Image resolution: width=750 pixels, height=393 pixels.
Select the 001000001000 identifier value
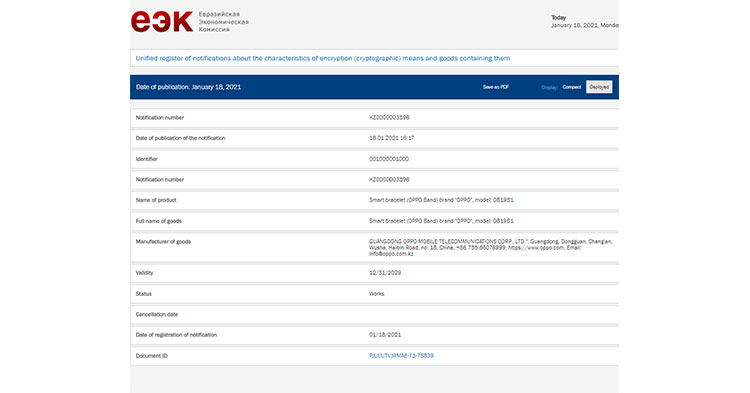click(389, 159)
